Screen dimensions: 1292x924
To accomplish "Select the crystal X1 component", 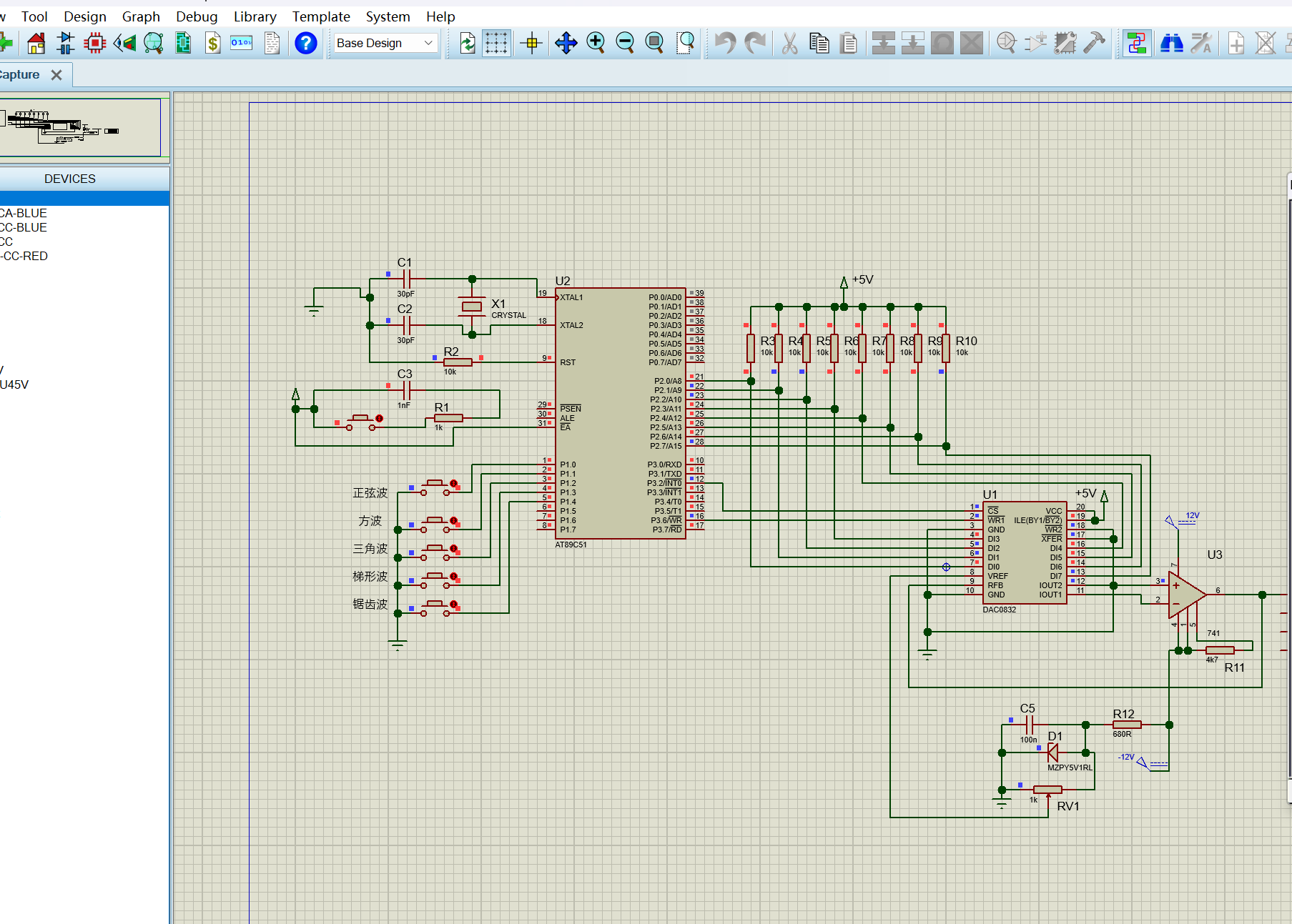I will [x=472, y=307].
